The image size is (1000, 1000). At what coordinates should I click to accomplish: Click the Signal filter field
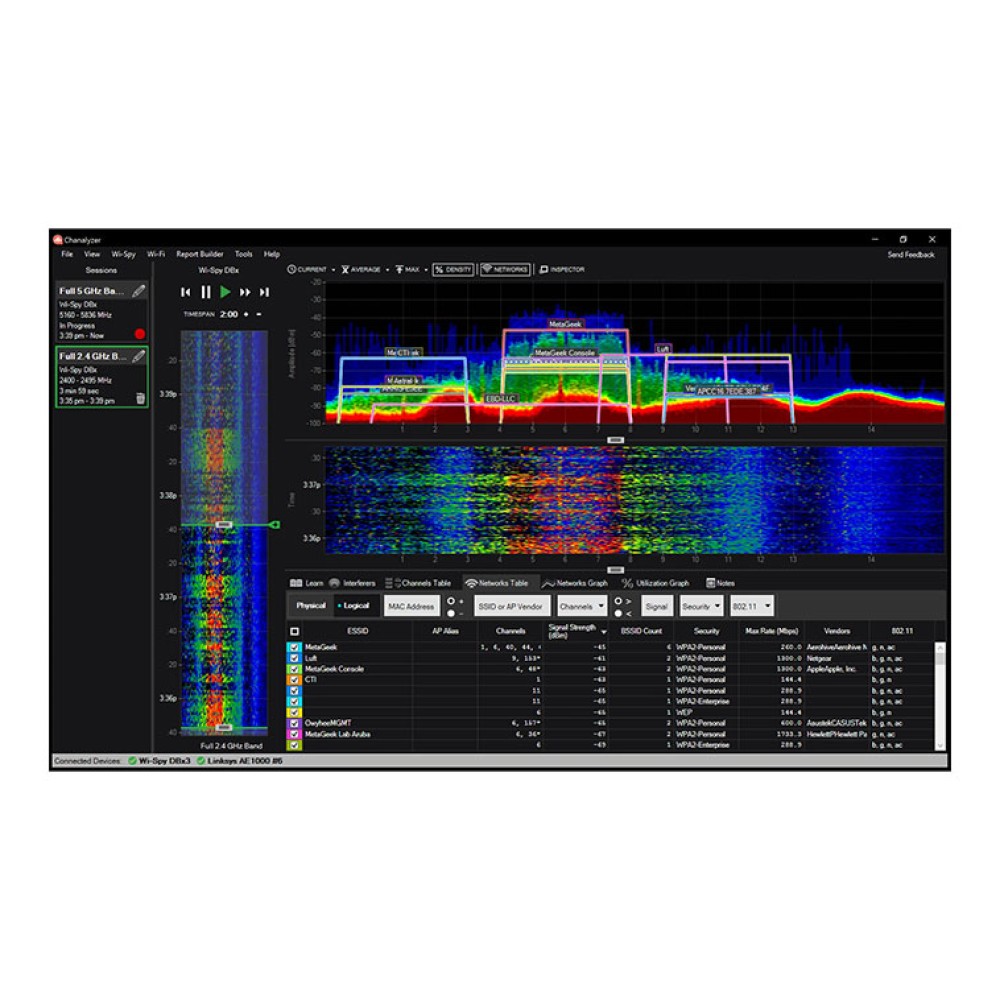point(656,607)
